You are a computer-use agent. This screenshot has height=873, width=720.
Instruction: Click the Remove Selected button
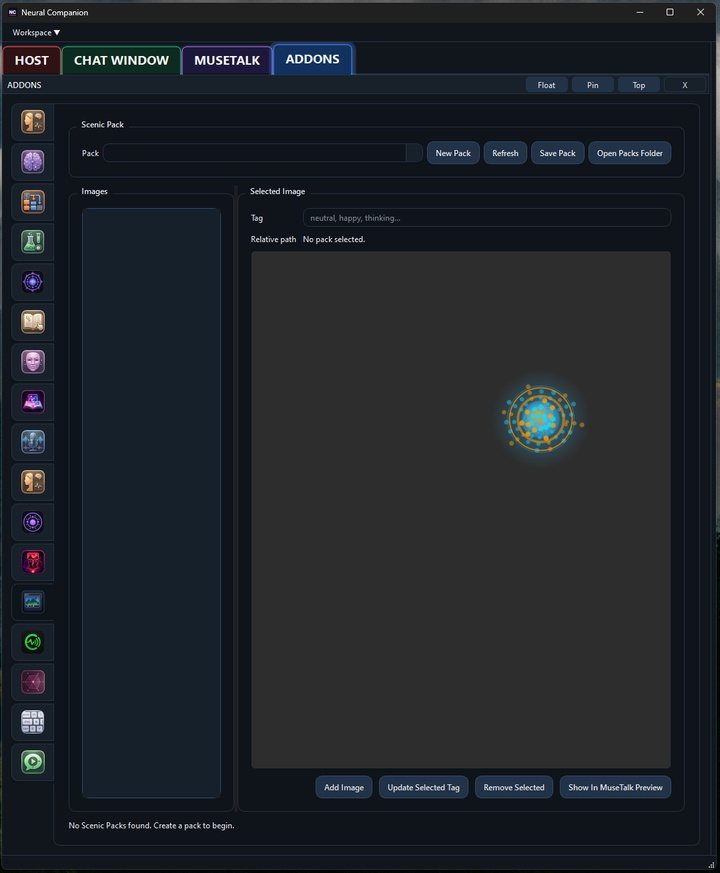click(x=513, y=787)
